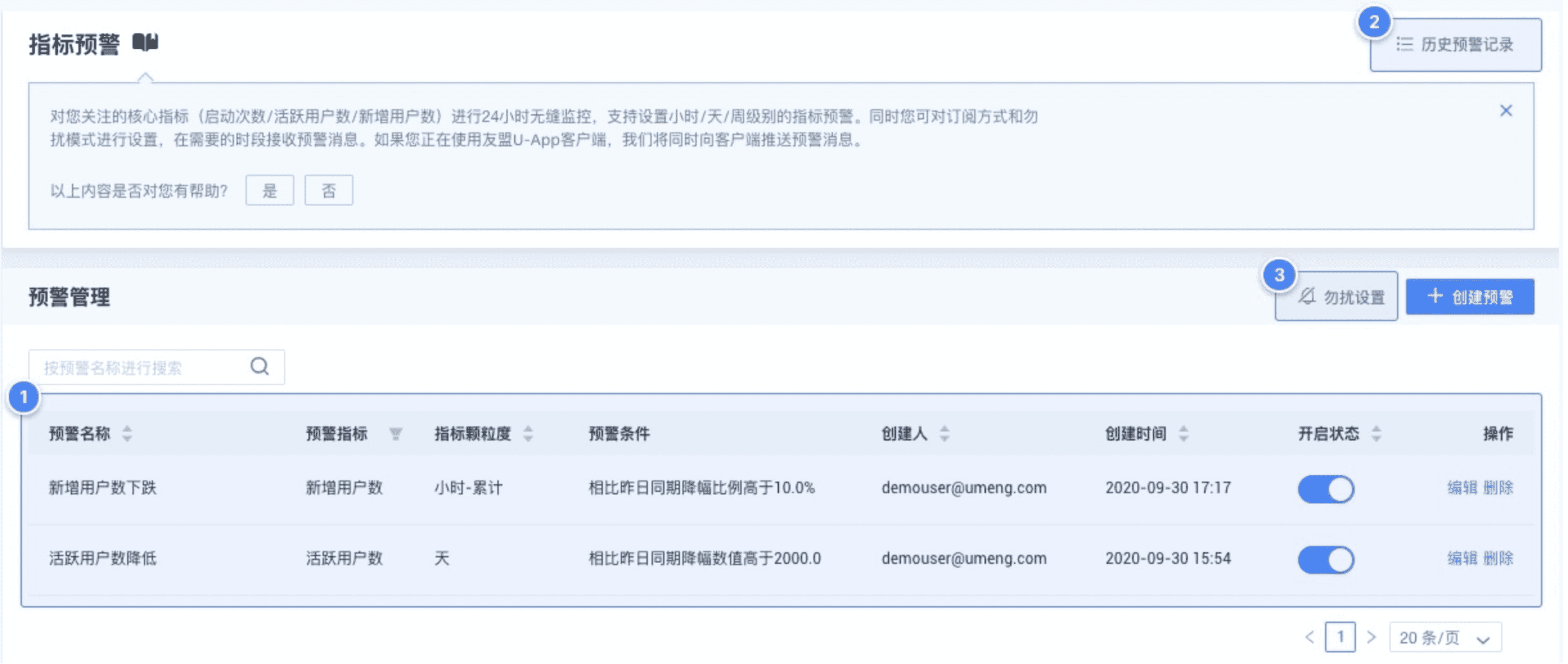Click the search magnifier icon
The width and height of the screenshot is (1568, 664).
coord(260,366)
